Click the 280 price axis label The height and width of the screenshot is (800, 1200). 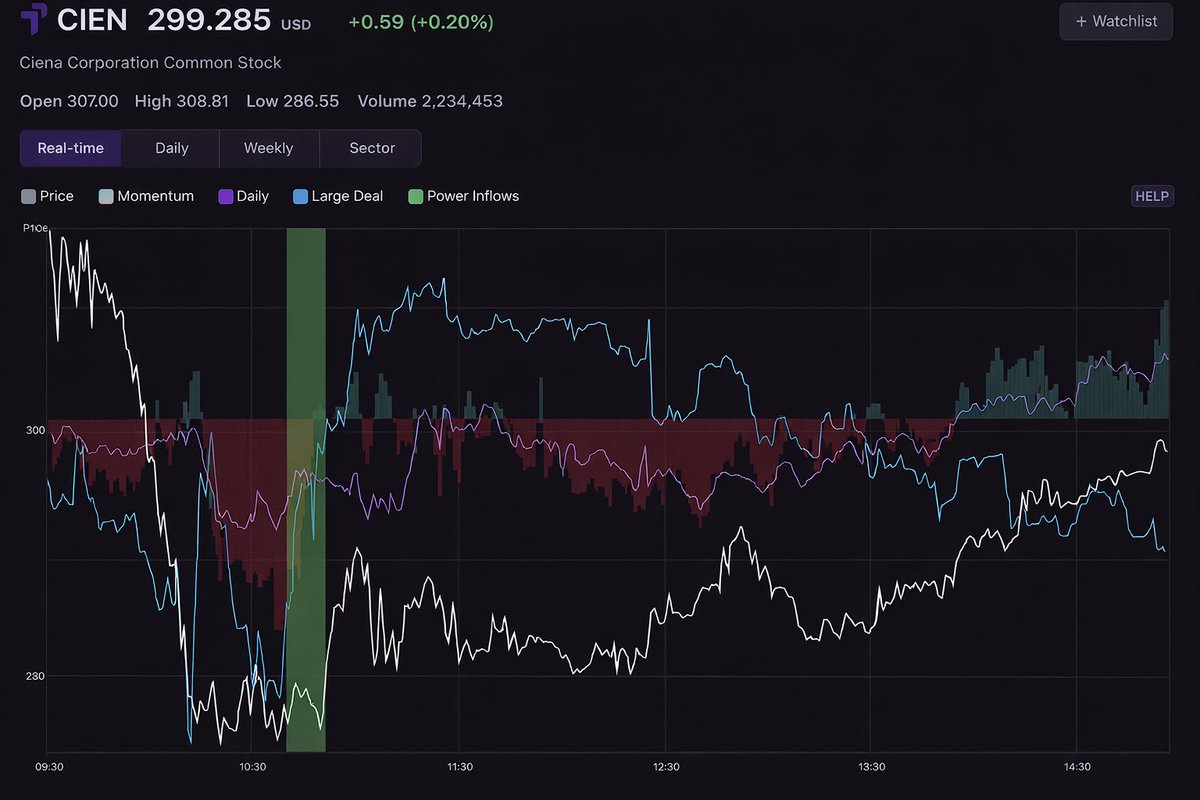point(34,675)
